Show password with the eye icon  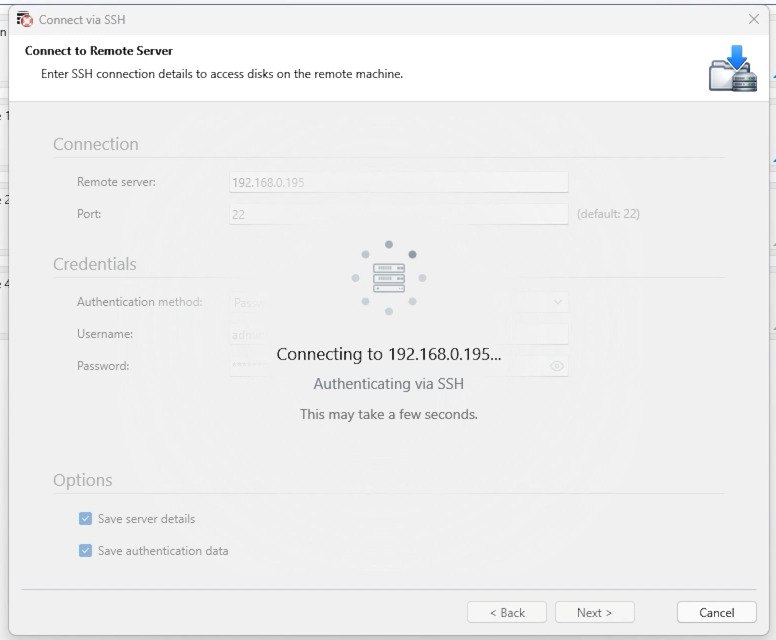pos(556,366)
